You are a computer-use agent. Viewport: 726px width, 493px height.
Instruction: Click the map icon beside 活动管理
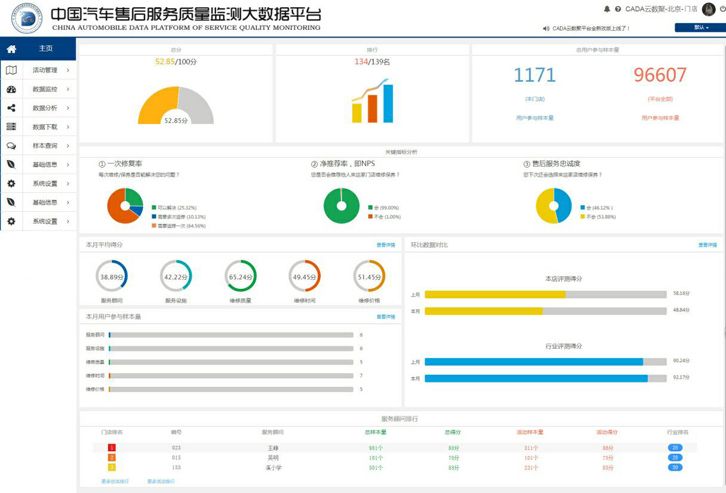point(12,70)
